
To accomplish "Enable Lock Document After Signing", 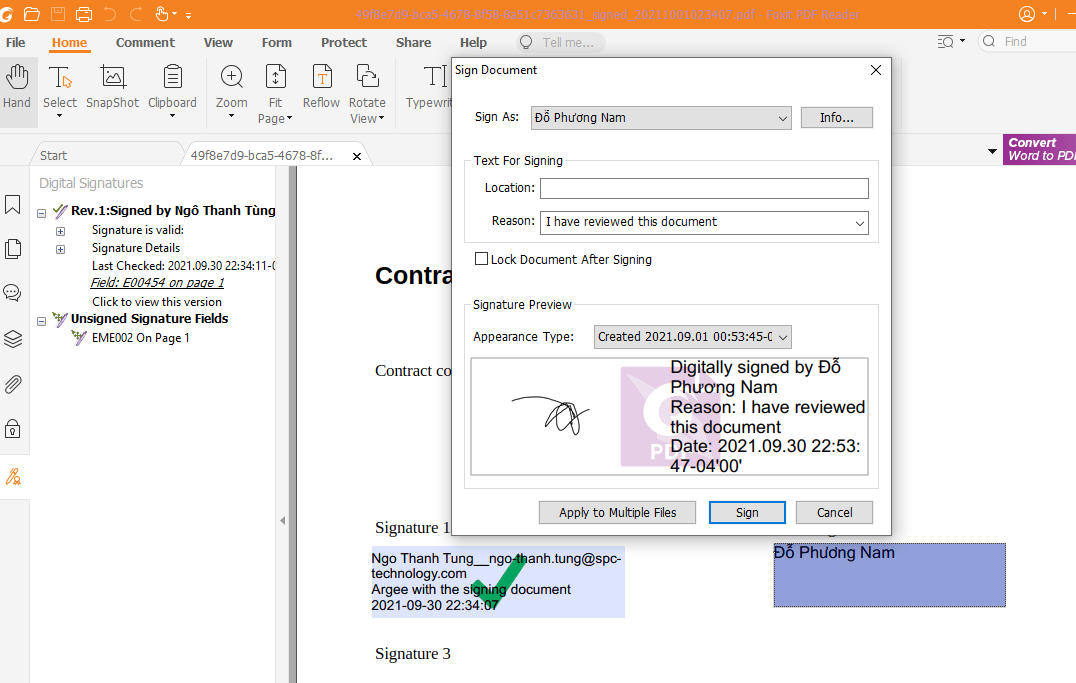I will [x=481, y=258].
